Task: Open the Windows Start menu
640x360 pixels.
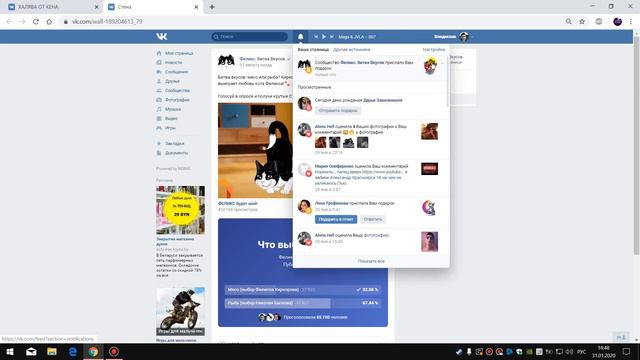Action: click(x=10, y=351)
